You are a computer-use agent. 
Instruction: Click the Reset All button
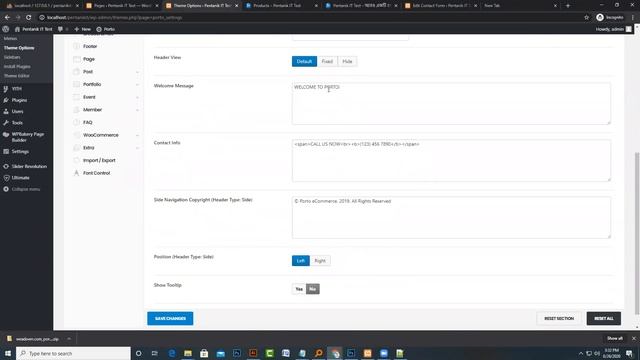(x=604, y=318)
